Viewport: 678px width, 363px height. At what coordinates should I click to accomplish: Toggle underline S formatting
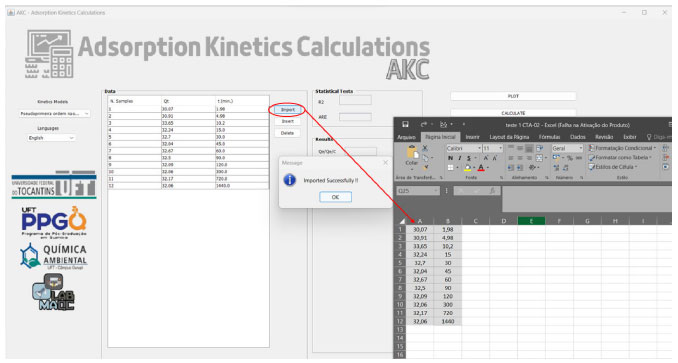(468, 158)
